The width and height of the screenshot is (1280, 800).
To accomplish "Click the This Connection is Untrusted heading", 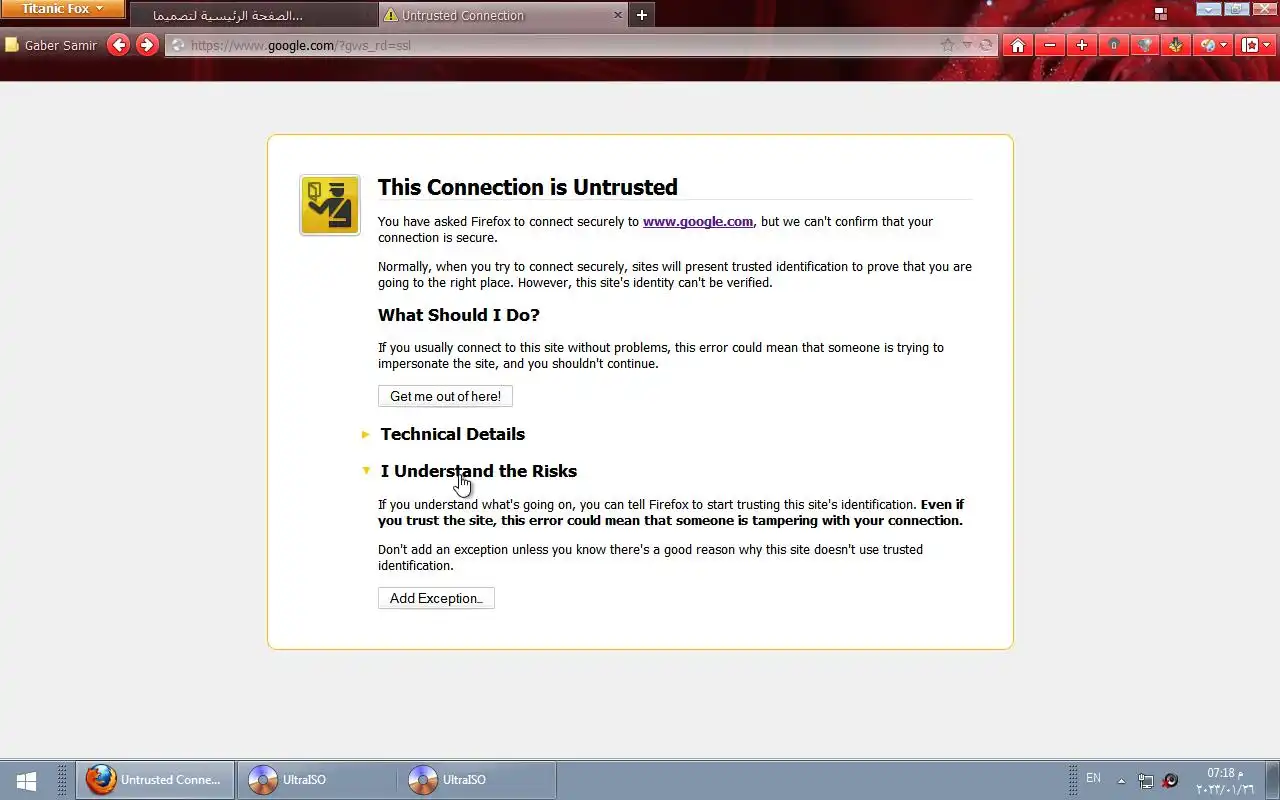I will [527, 187].
